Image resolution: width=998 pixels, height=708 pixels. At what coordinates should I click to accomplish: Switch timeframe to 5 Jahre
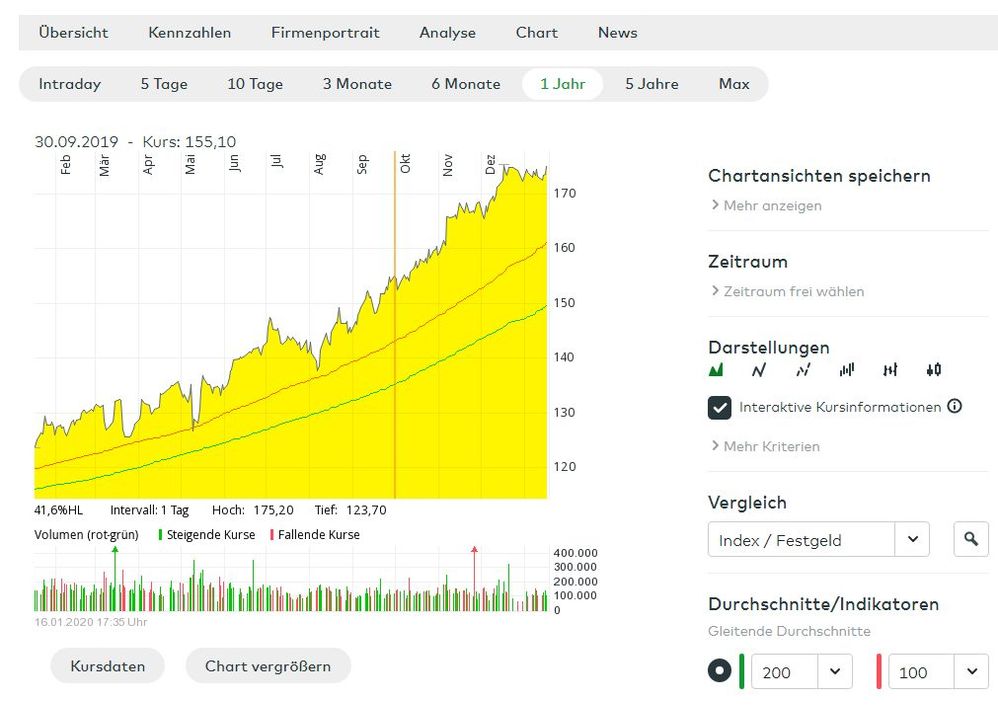[x=652, y=84]
